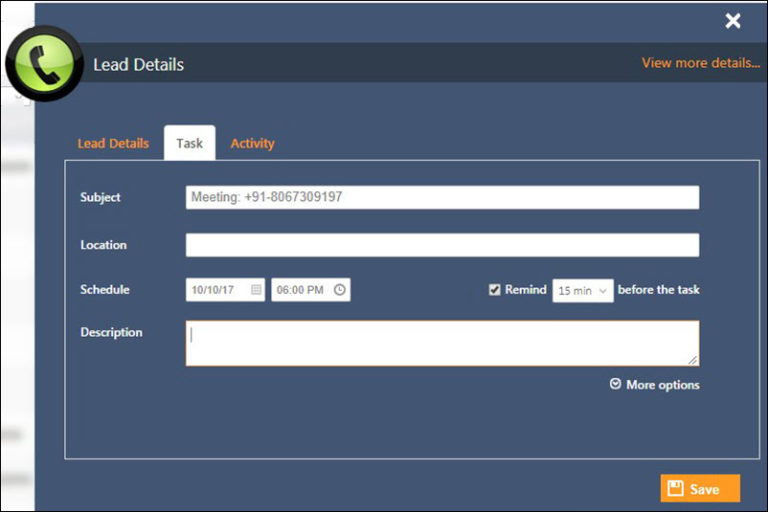The height and width of the screenshot is (512, 768).
Task: Select the Task tab
Action: 190,143
